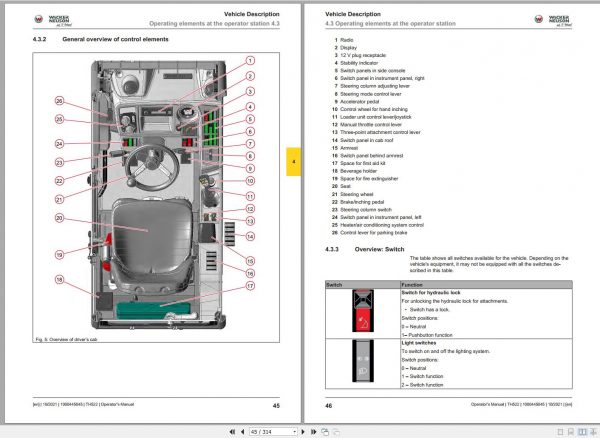Click the Wacker Neuson logo on left page

click(x=52, y=20)
